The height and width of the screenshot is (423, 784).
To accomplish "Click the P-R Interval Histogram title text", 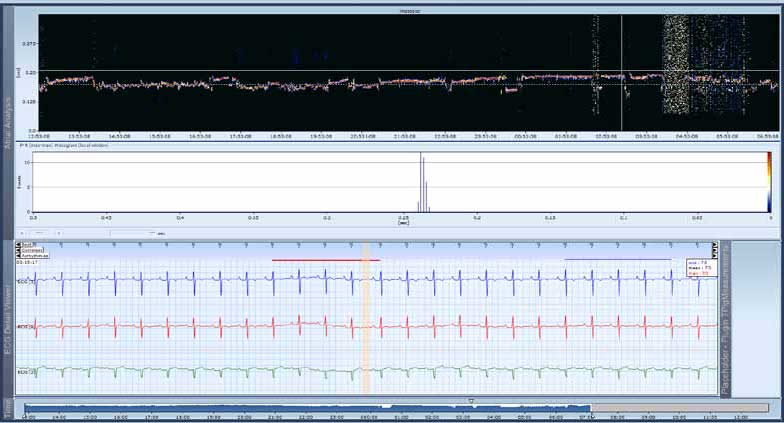I will (x=64, y=146).
